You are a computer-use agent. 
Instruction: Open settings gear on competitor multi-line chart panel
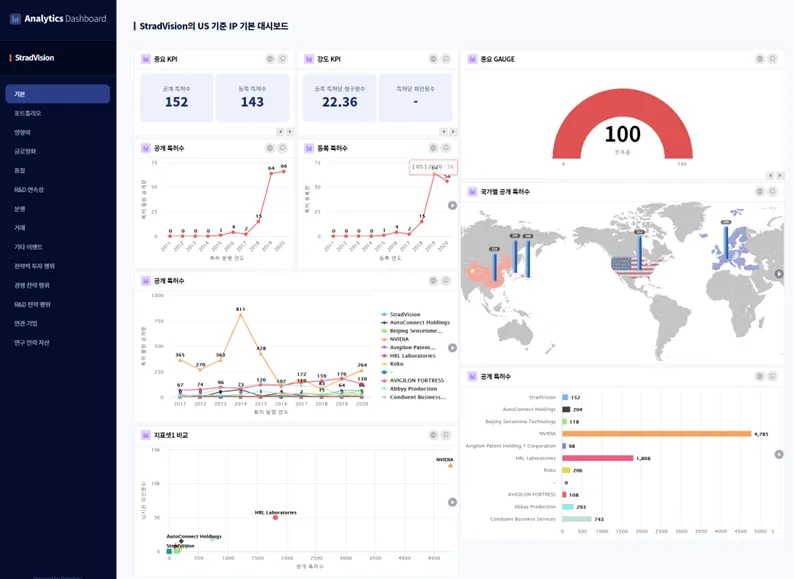point(433,281)
